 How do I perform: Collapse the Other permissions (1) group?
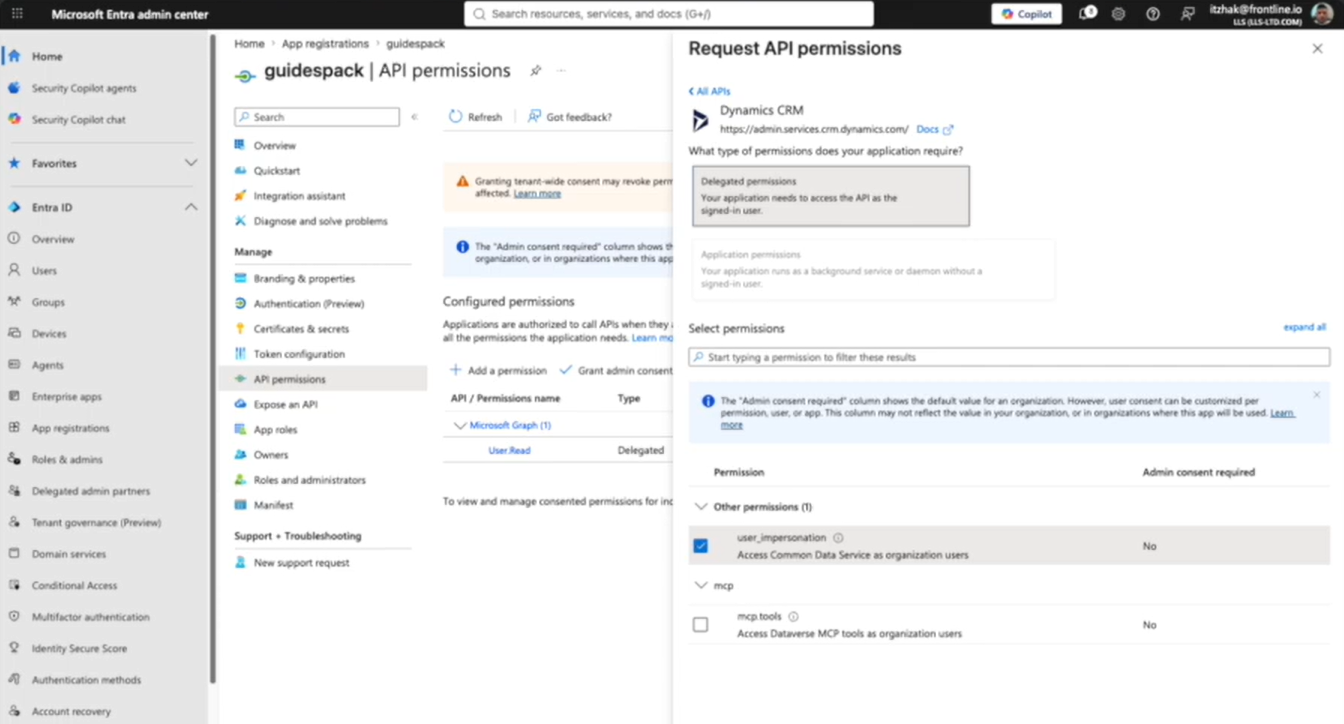(x=700, y=507)
